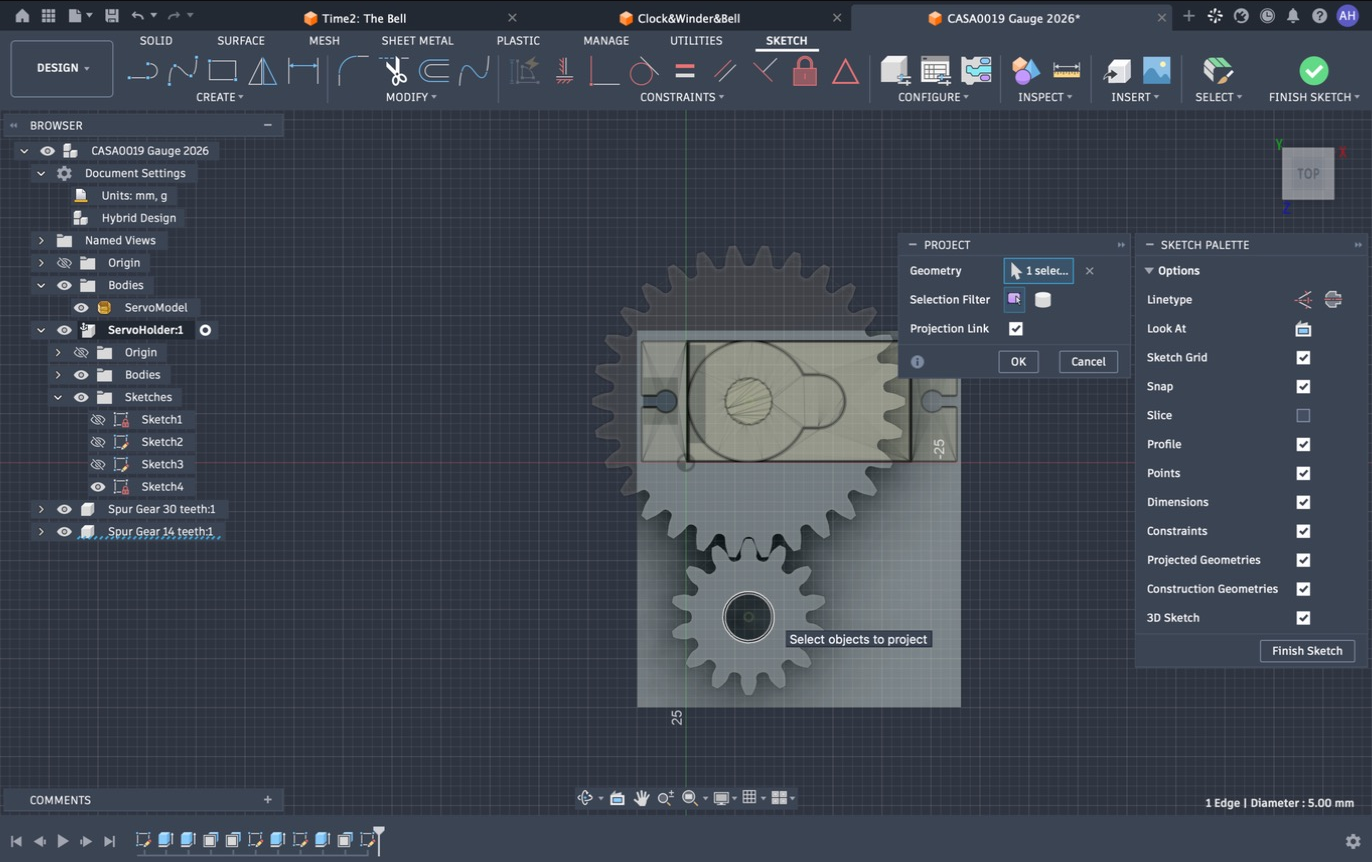Open the DESIGN workspace dropdown
The height and width of the screenshot is (862, 1372).
click(62, 68)
